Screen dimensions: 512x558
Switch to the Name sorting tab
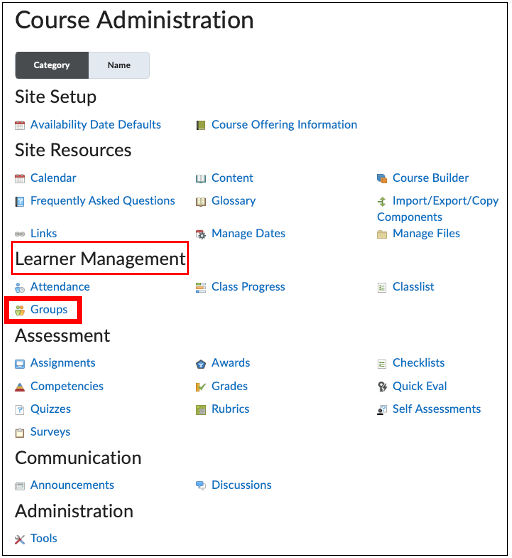(x=119, y=65)
